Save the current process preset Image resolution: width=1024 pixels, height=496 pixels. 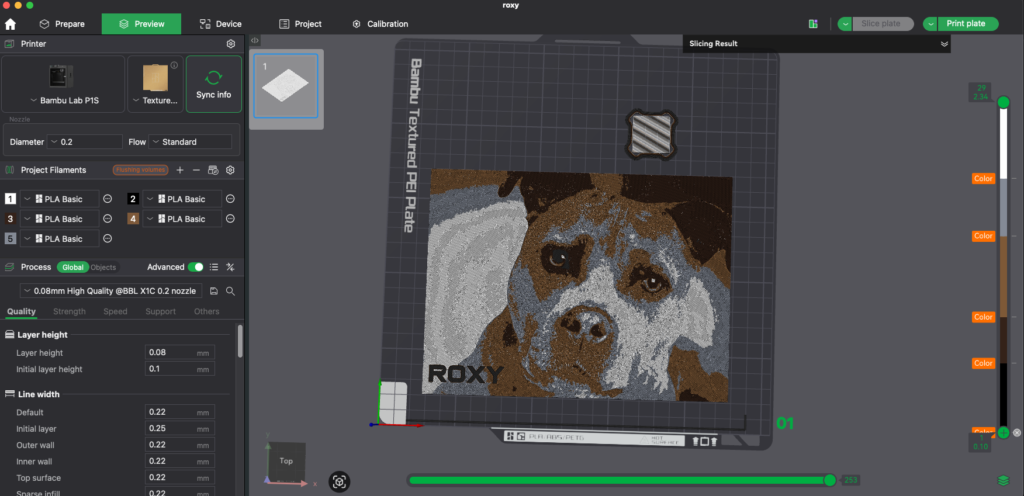click(214, 291)
